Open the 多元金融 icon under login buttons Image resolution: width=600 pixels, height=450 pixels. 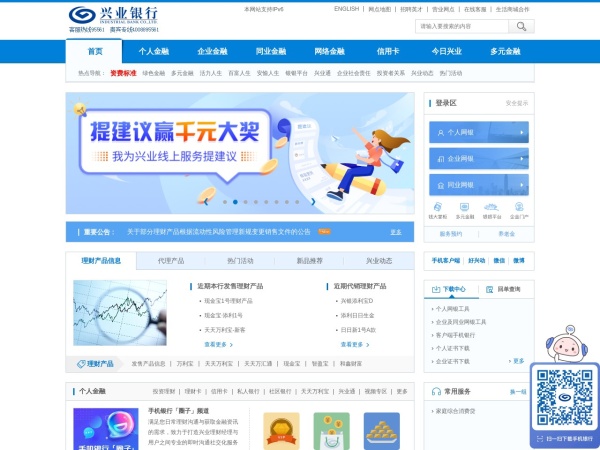[x=465, y=209]
